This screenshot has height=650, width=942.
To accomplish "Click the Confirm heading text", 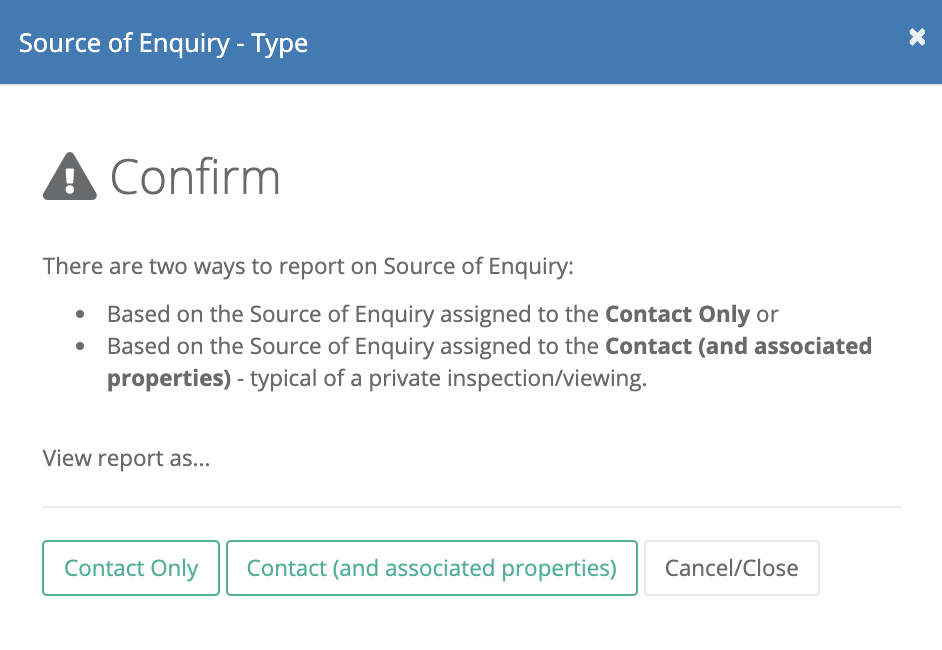I will click(195, 177).
